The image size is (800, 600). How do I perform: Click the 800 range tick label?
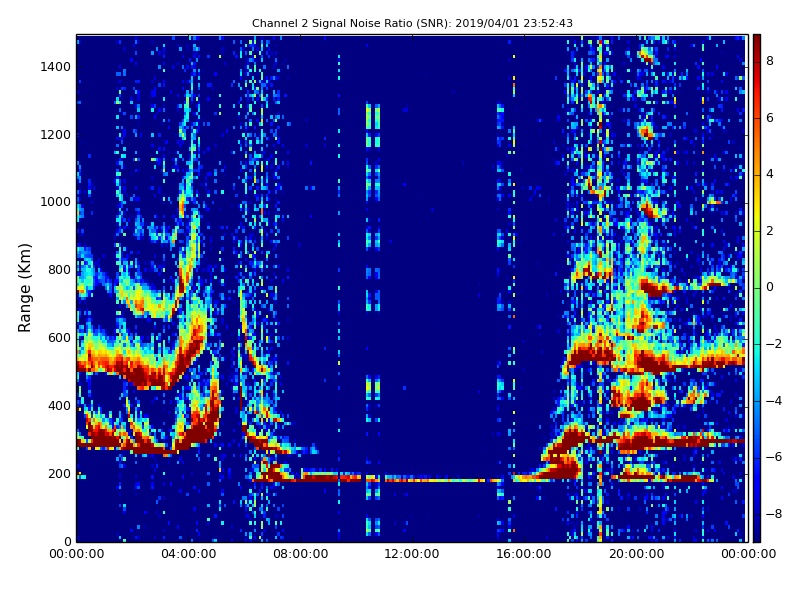[59, 270]
